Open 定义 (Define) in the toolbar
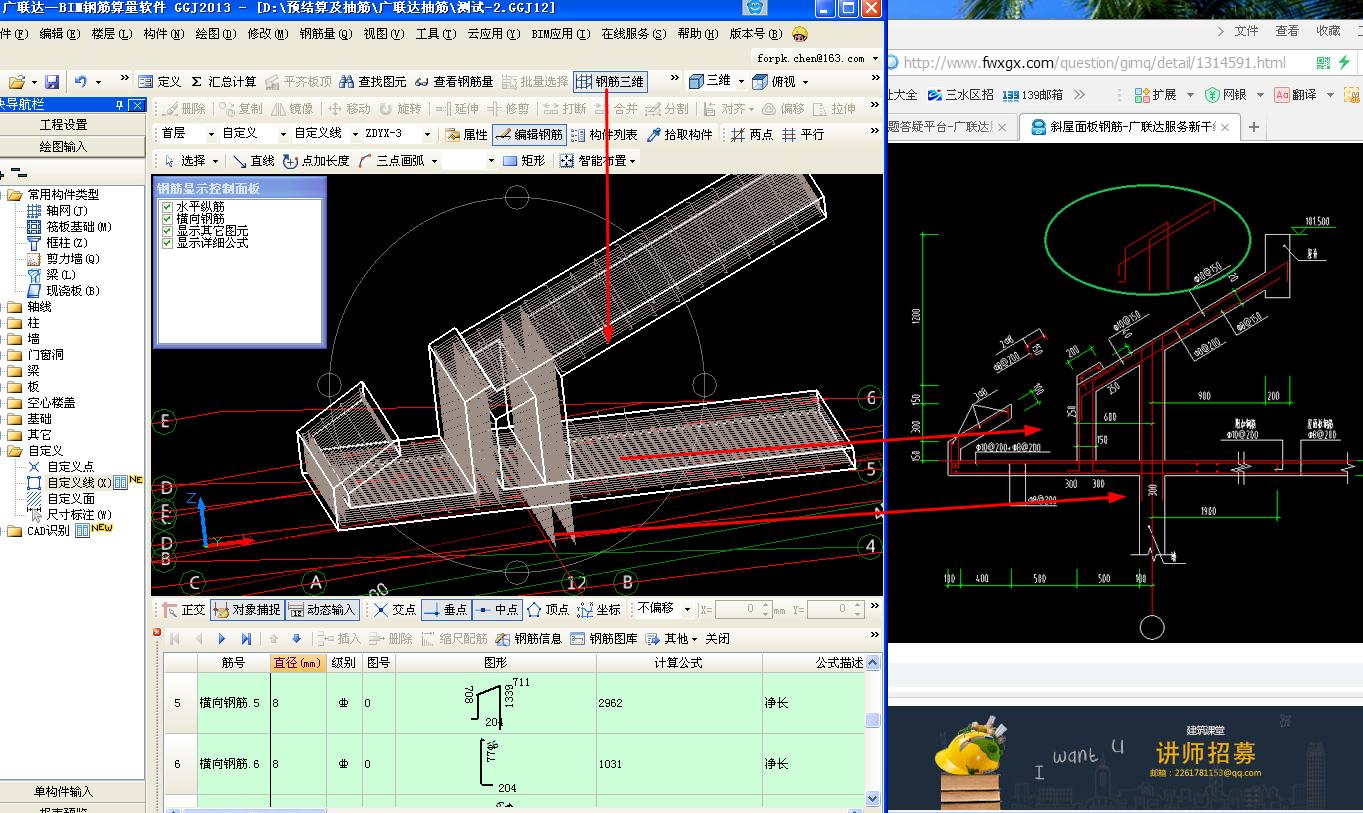Image resolution: width=1363 pixels, height=813 pixels. [x=160, y=82]
